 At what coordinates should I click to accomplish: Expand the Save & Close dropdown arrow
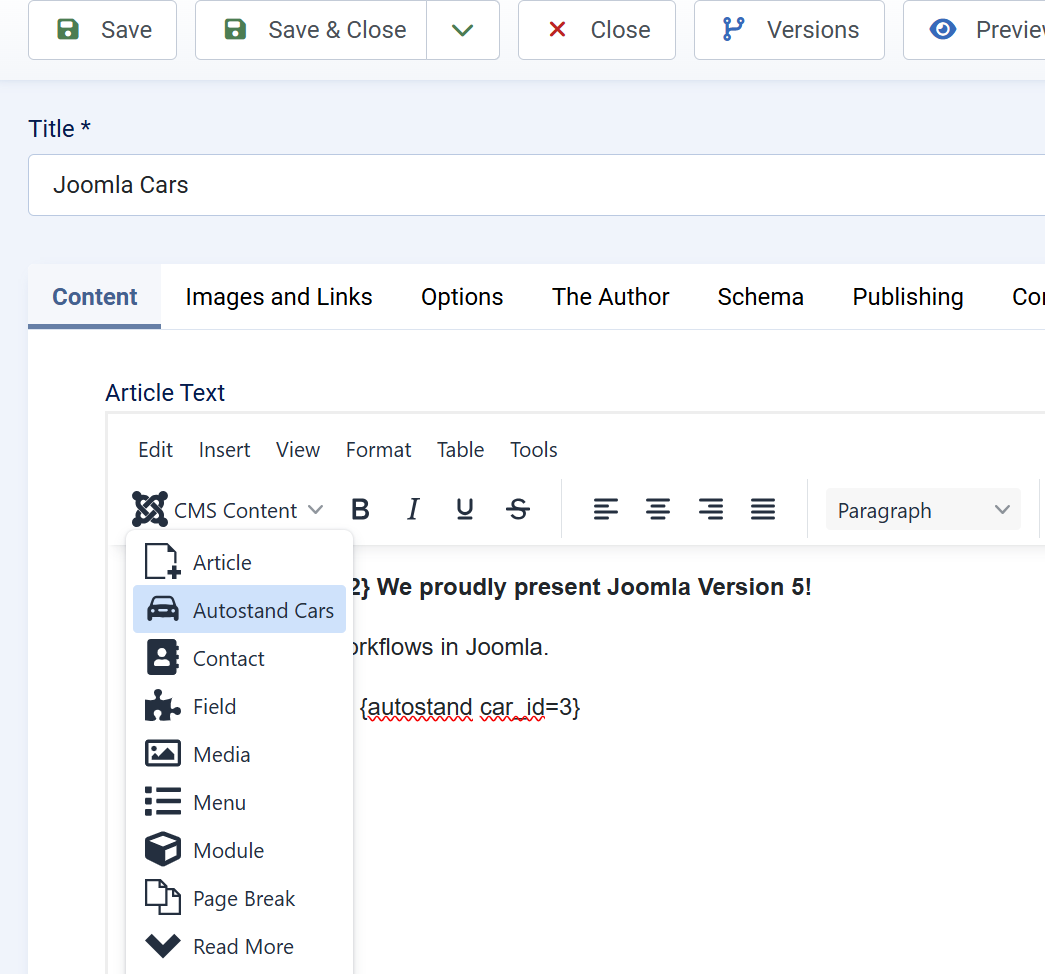[462, 30]
